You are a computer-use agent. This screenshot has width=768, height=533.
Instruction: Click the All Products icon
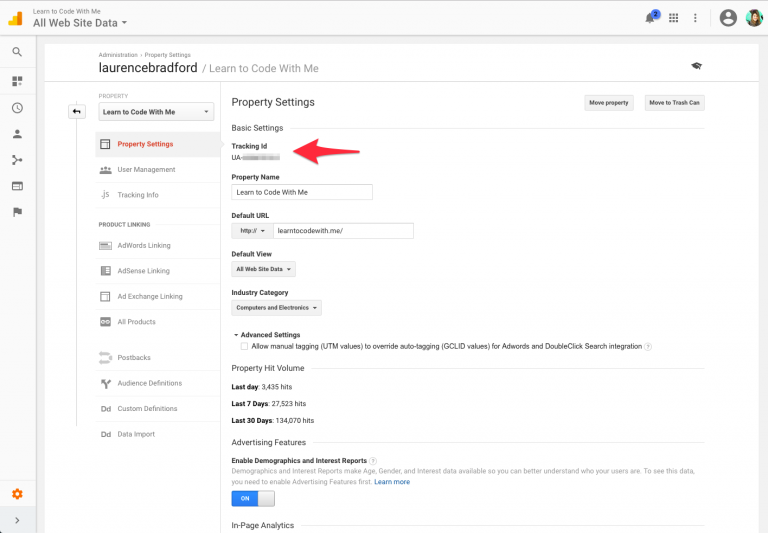tap(105, 322)
